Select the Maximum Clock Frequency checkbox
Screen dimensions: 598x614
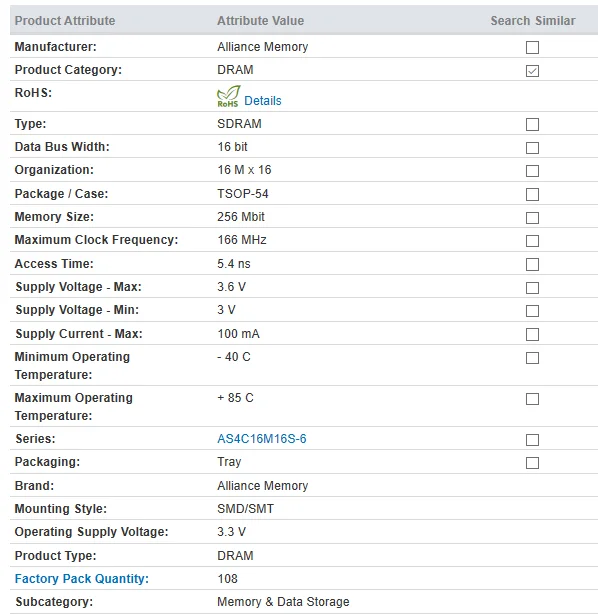coord(532,241)
